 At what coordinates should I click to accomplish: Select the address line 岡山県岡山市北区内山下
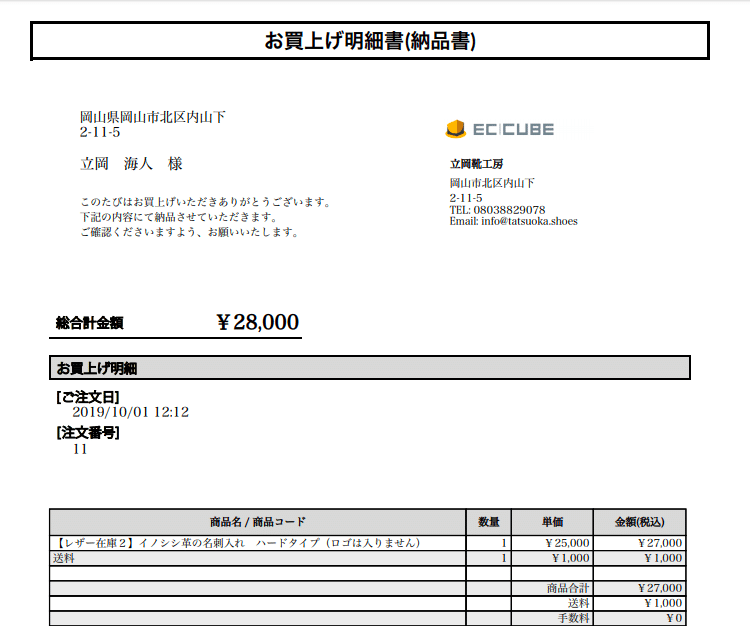point(153,117)
